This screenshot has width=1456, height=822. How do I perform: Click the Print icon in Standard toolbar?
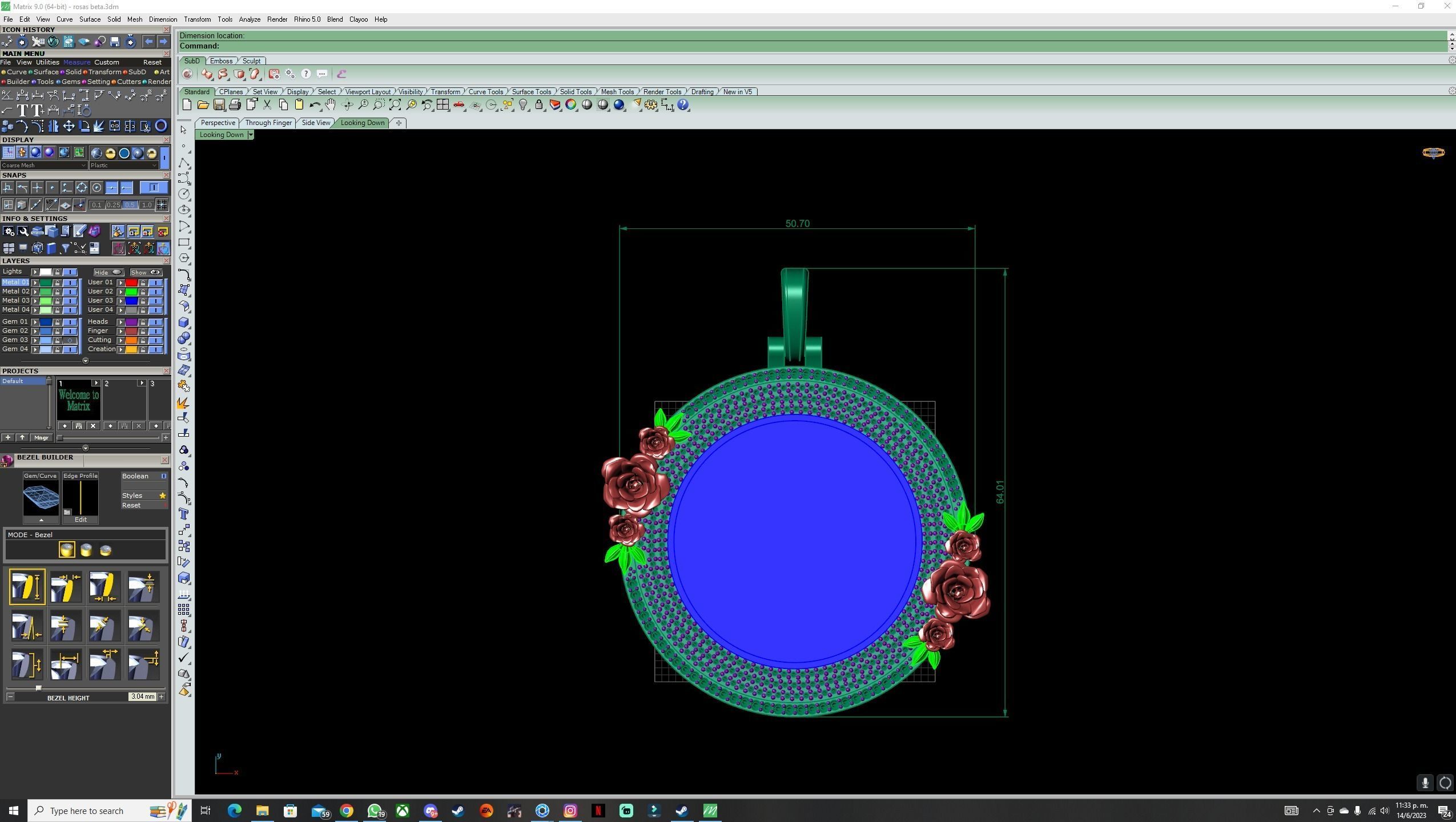235,105
